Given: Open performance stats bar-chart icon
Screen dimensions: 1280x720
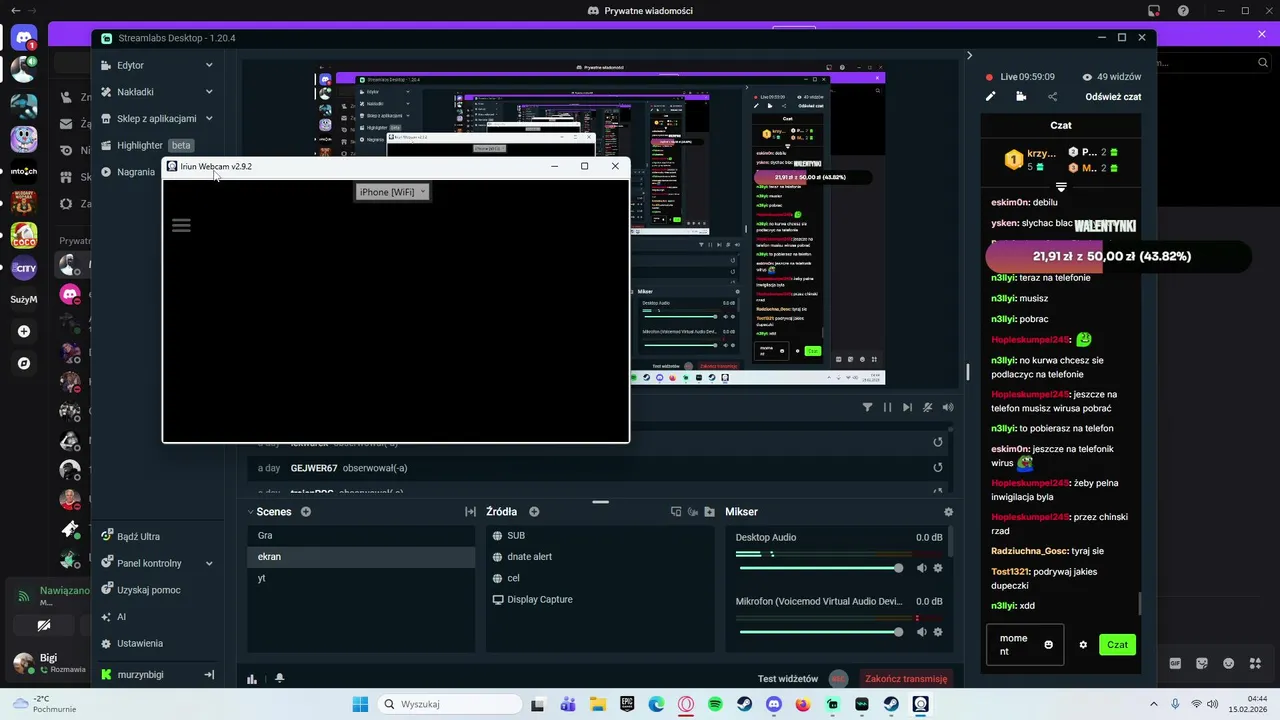Looking at the screenshot, I should coord(252,678).
